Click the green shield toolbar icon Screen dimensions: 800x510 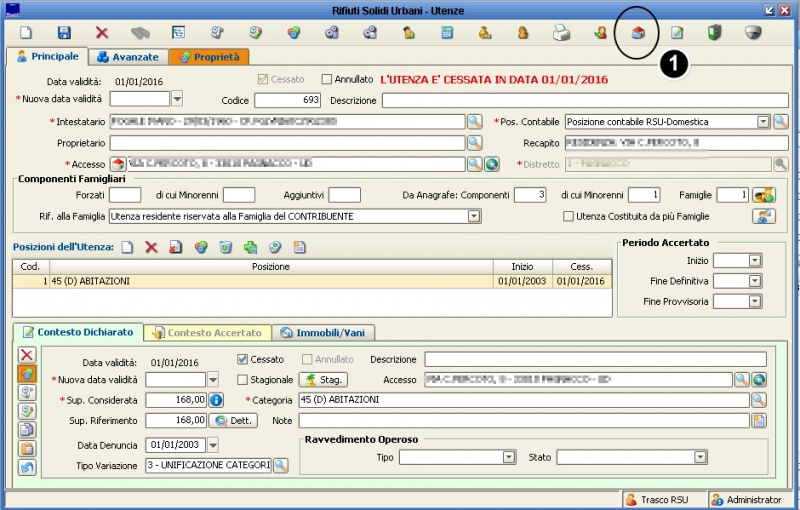coord(714,33)
